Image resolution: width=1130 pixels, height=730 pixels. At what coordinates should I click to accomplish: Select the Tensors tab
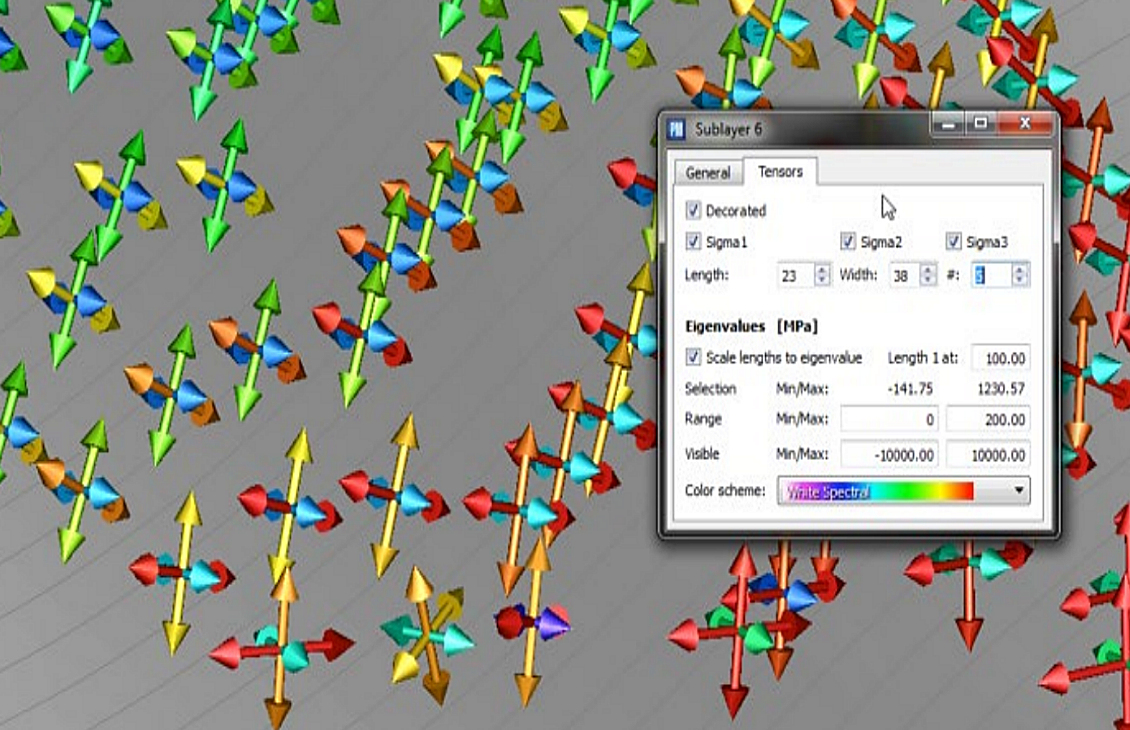[x=780, y=172]
